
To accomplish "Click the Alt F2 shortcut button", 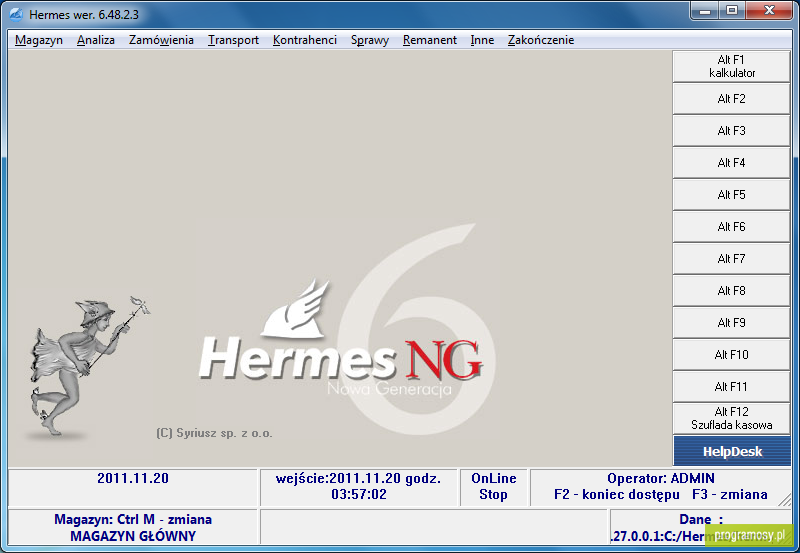I will click(x=731, y=98).
